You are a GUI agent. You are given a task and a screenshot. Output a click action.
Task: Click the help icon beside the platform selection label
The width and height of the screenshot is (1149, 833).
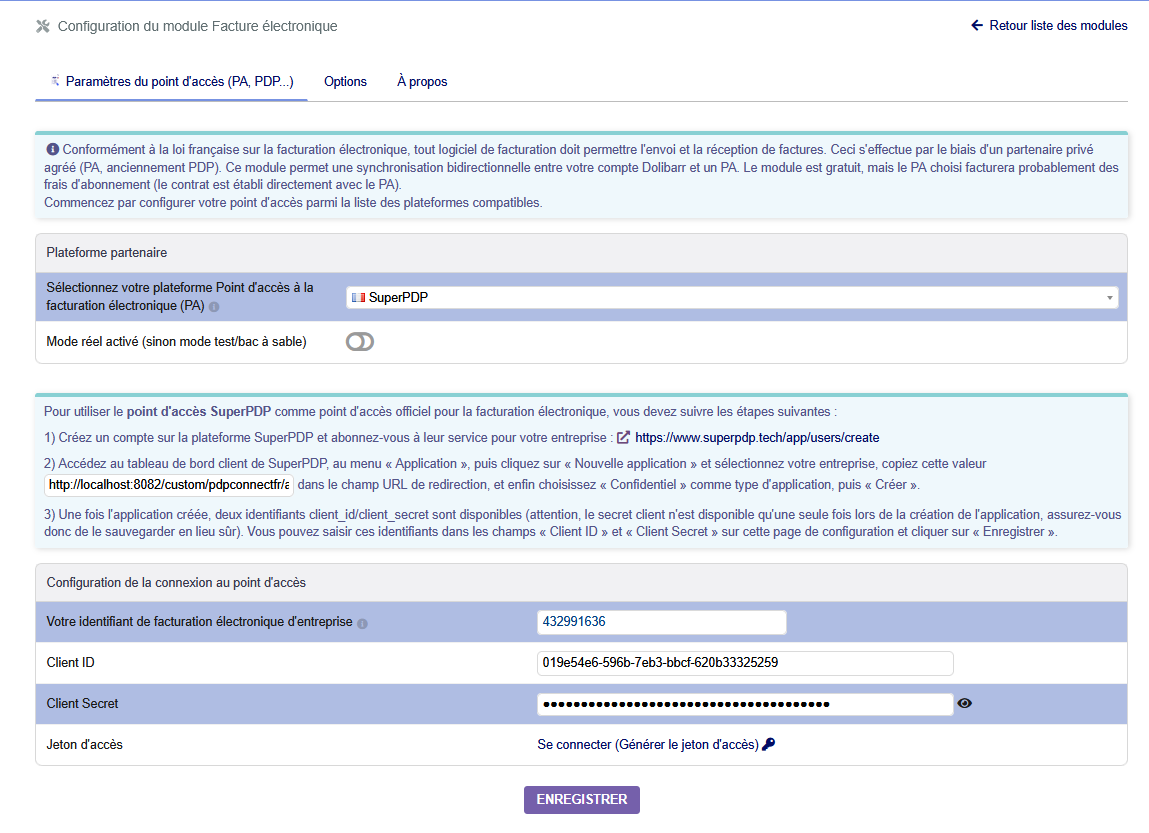pos(214,307)
